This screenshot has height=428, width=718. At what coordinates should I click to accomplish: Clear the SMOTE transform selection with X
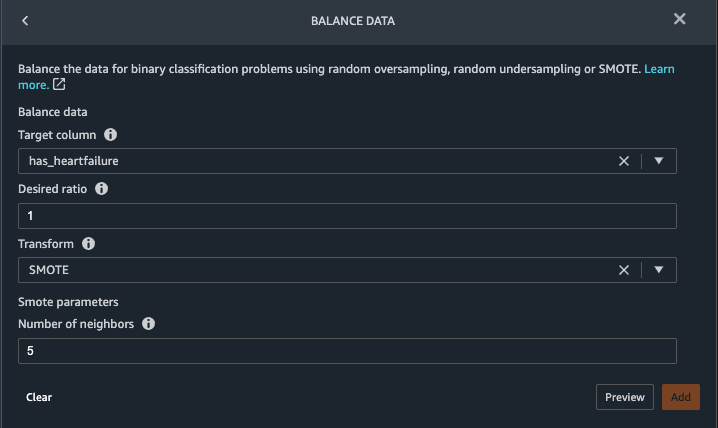624,270
